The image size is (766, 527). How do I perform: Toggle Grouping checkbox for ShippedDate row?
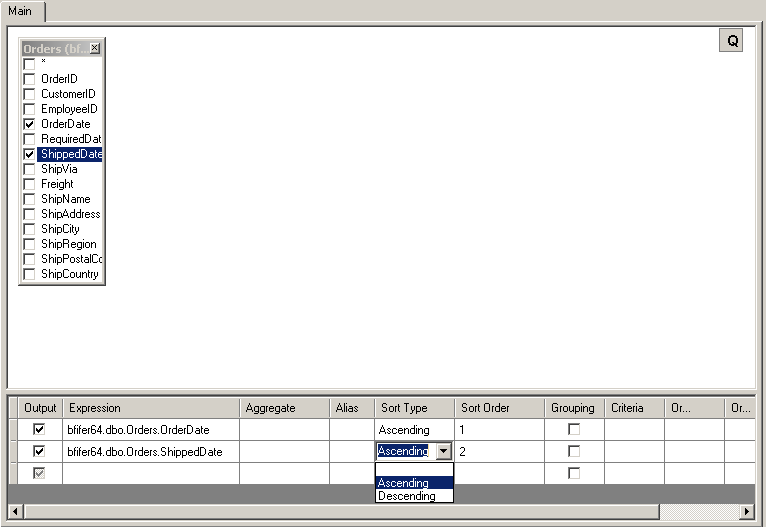pyautogui.click(x=574, y=452)
